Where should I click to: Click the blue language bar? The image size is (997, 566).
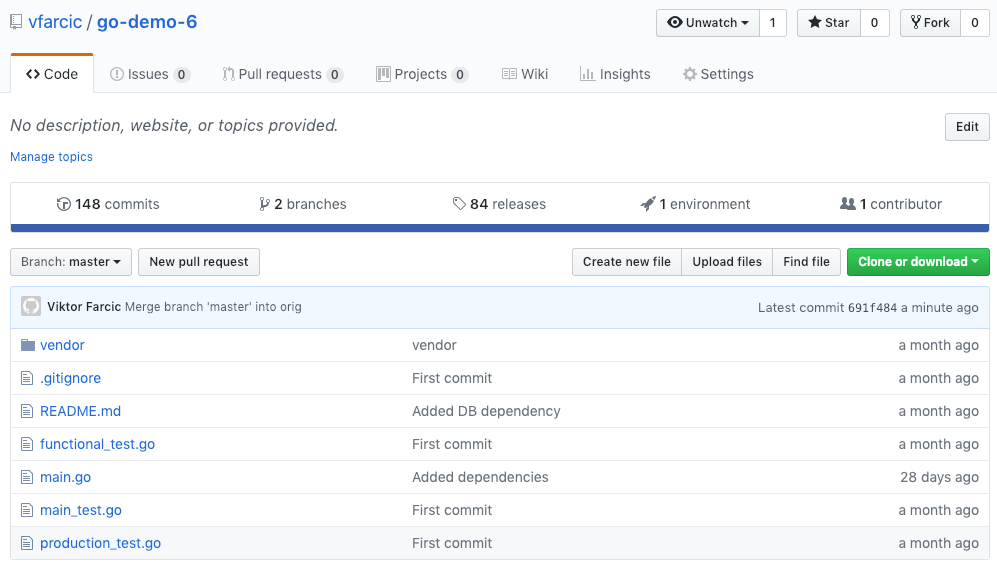tap(500, 228)
